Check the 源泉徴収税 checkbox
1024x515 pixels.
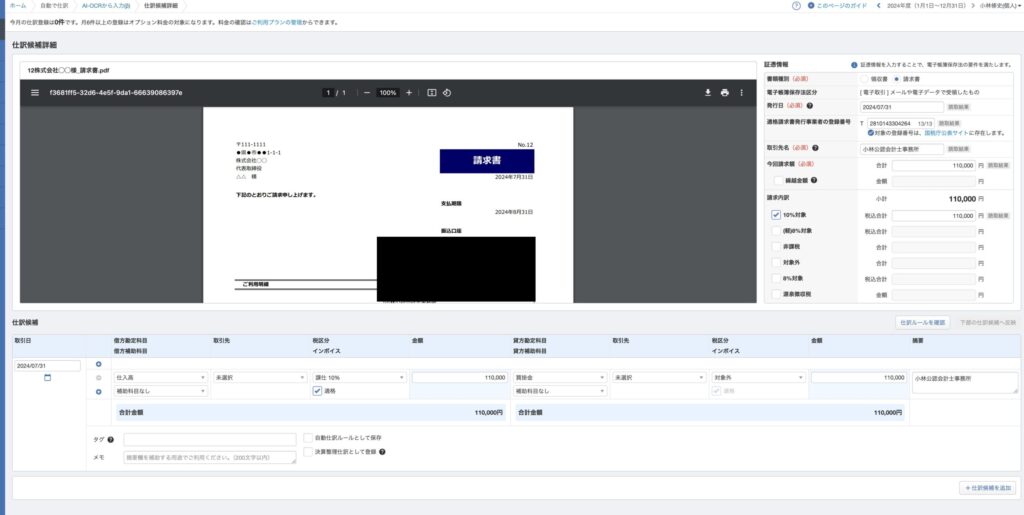coord(776,295)
